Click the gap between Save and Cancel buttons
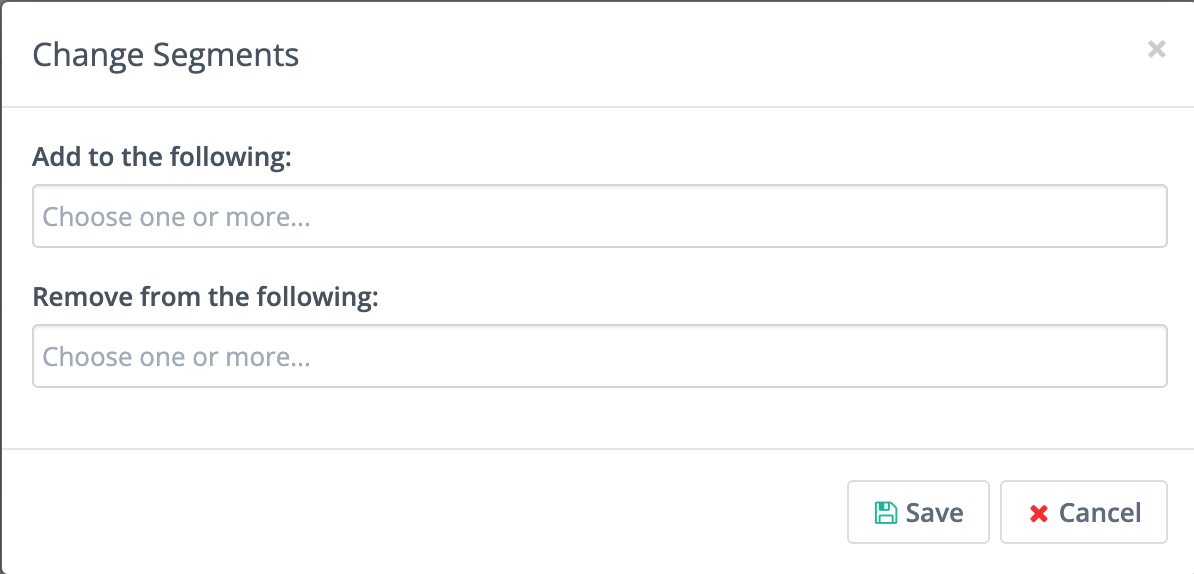This screenshot has height=574, width=1194. pyautogui.click(x=995, y=513)
